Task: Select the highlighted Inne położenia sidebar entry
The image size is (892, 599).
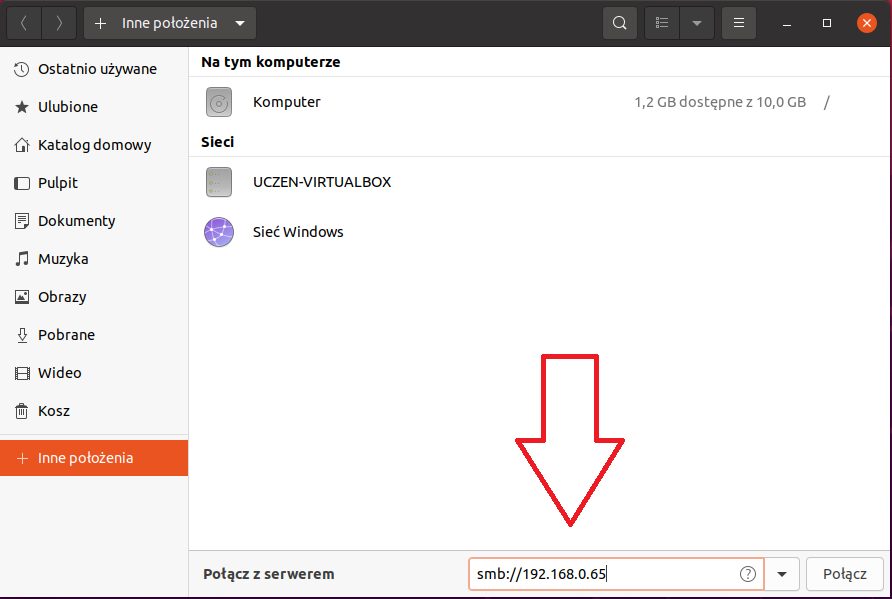Action: 94,458
